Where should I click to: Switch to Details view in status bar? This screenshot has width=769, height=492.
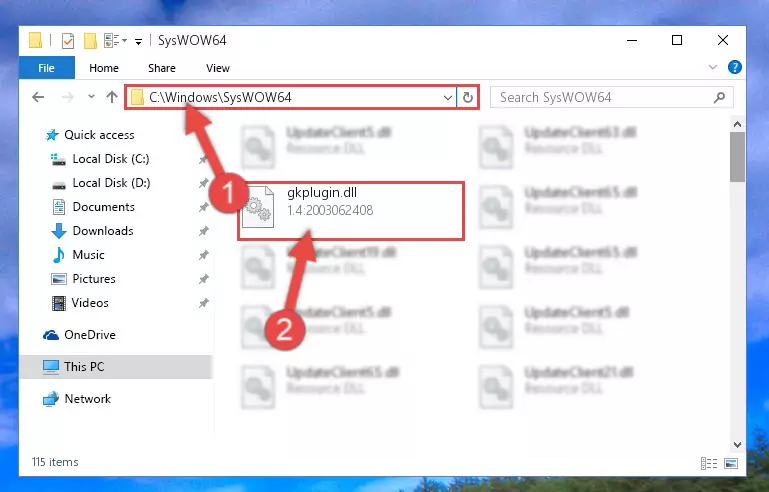coord(709,463)
